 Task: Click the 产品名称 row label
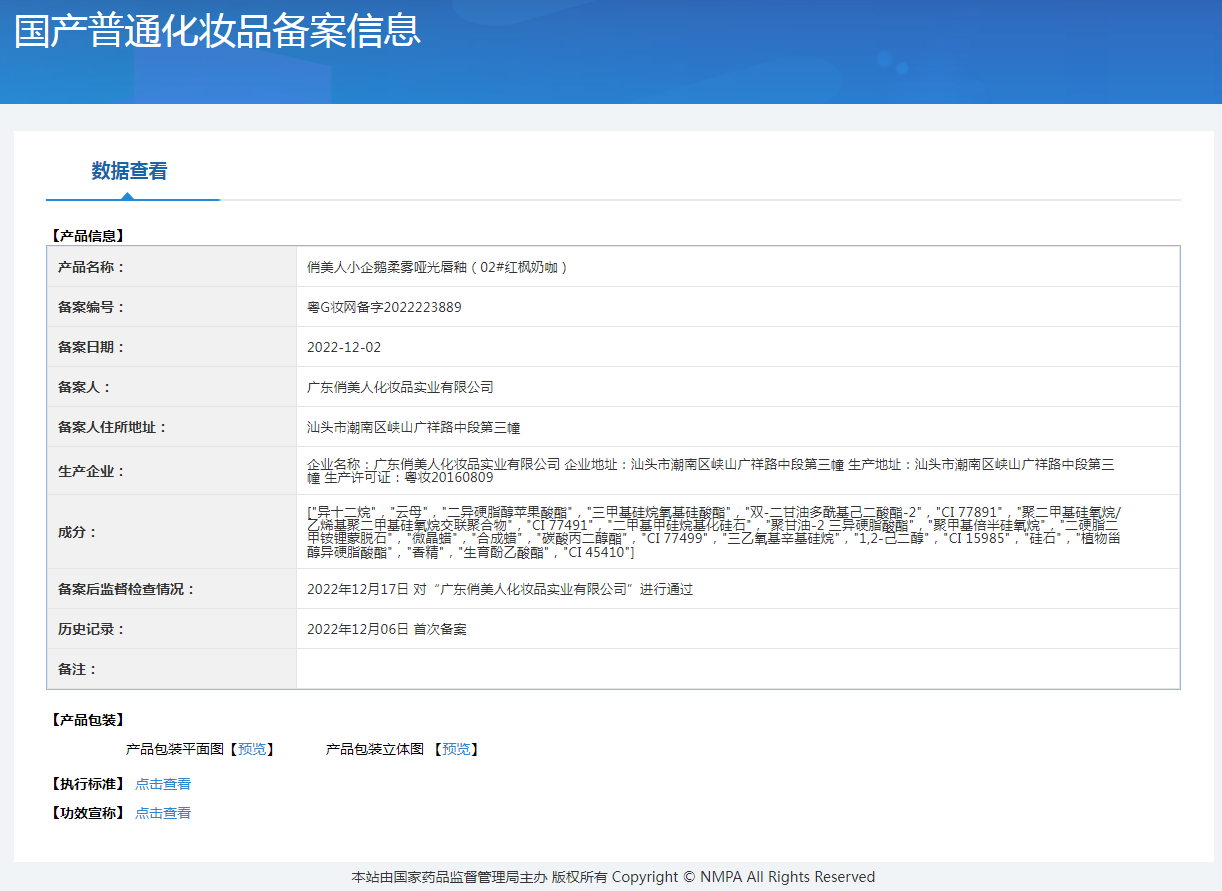pyautogui.click(x=91, y=267)
